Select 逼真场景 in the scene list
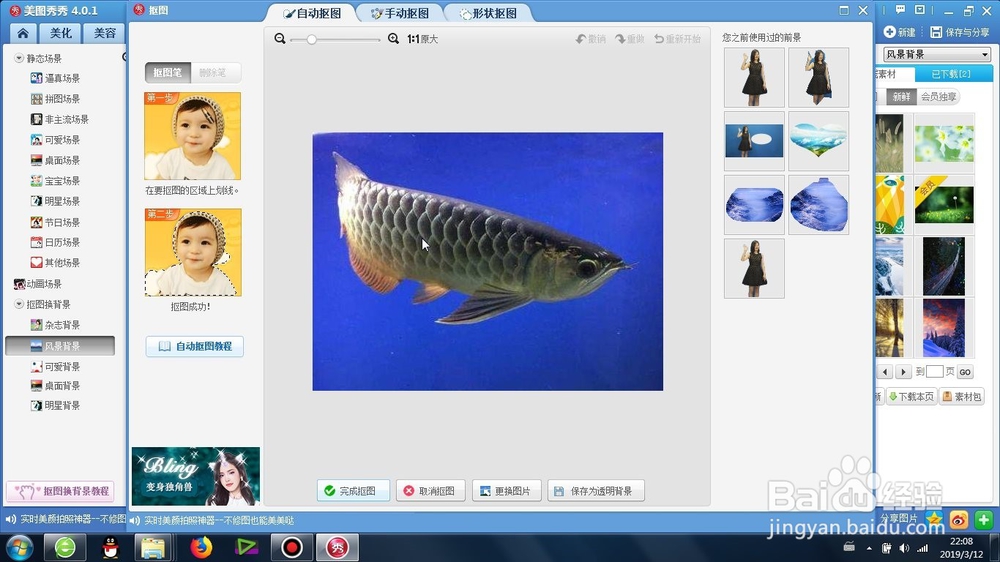 point(55,78)
